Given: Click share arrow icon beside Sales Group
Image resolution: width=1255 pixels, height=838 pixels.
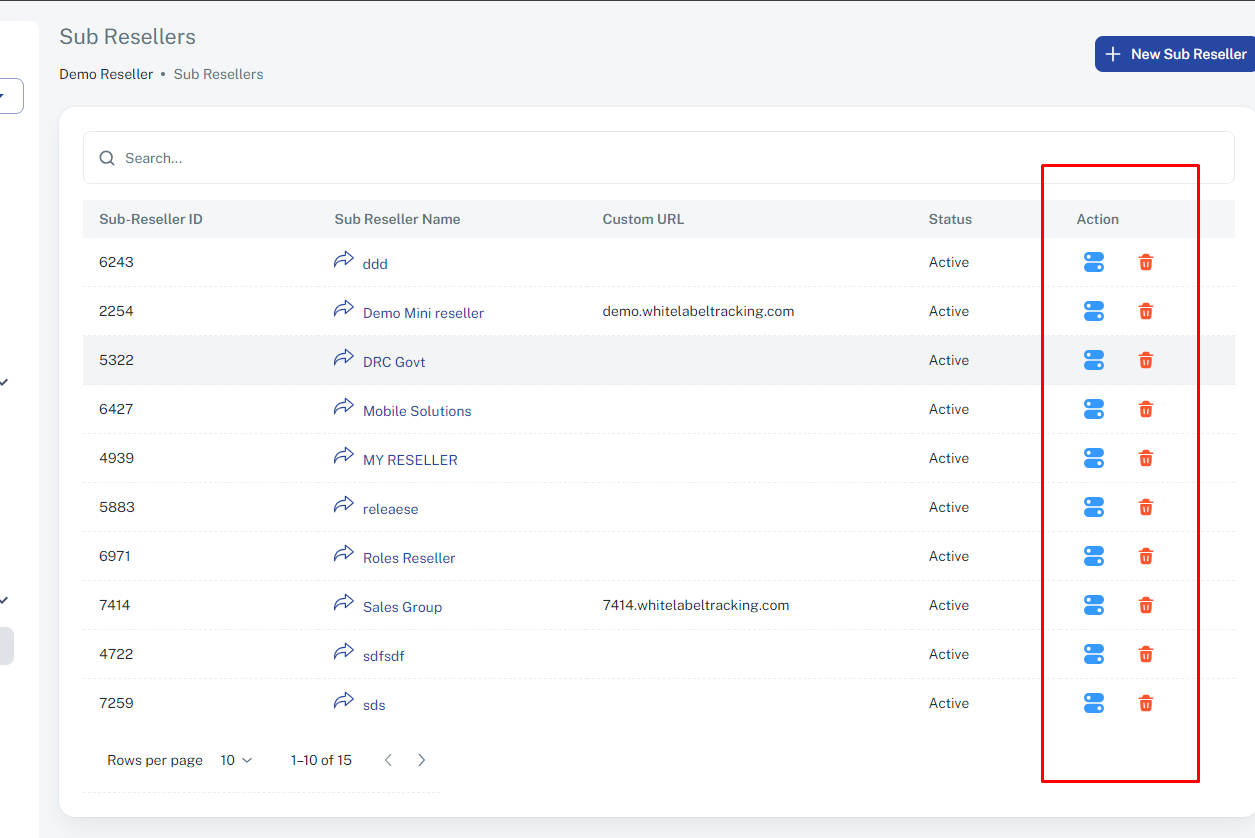Looking at the screenshot, I should (x=344, y=603).
